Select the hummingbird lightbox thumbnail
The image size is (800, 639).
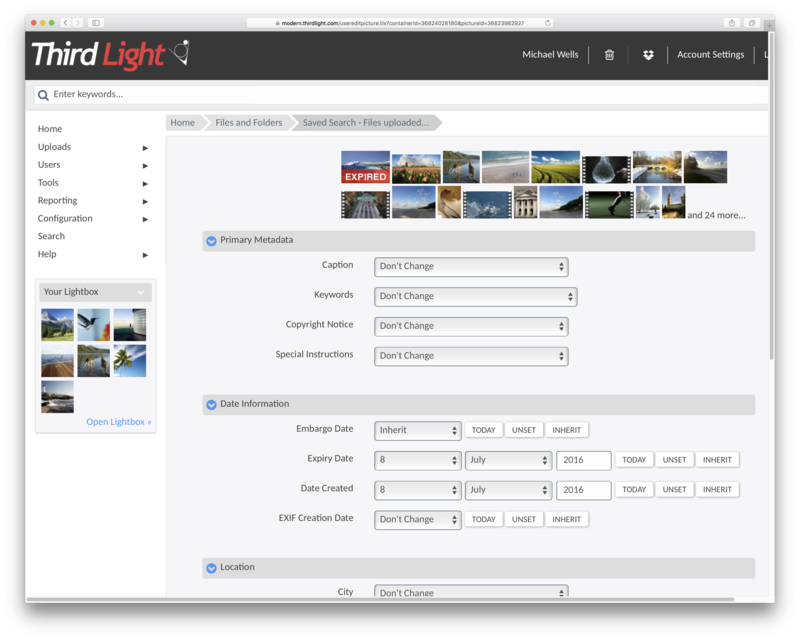(93, 325)
